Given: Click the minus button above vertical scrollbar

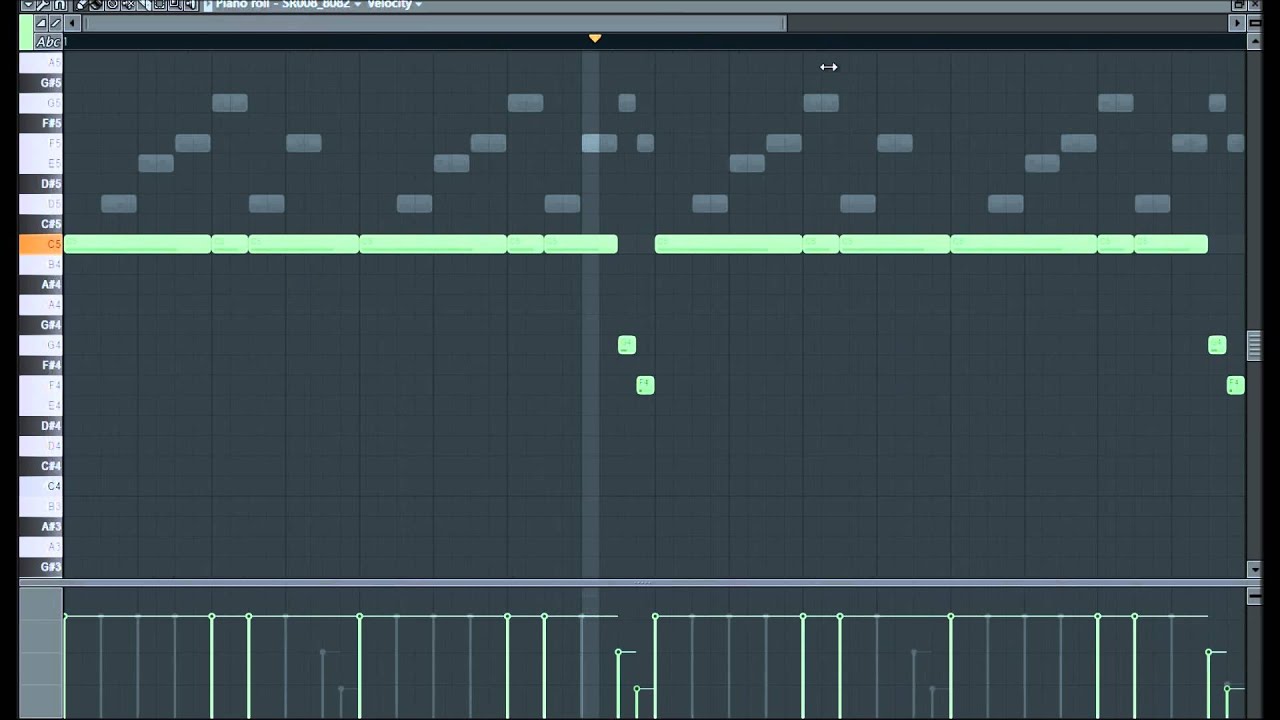Looking at the screenshot, I should [x=1255, y=23].
